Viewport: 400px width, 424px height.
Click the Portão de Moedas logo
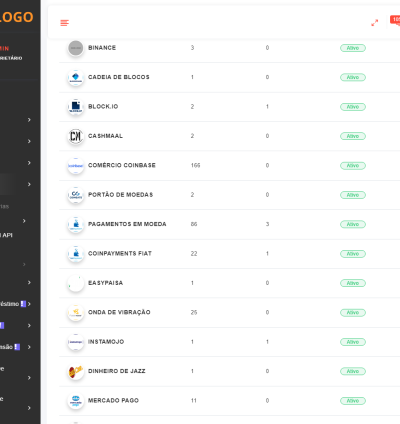tap(76, 195)
